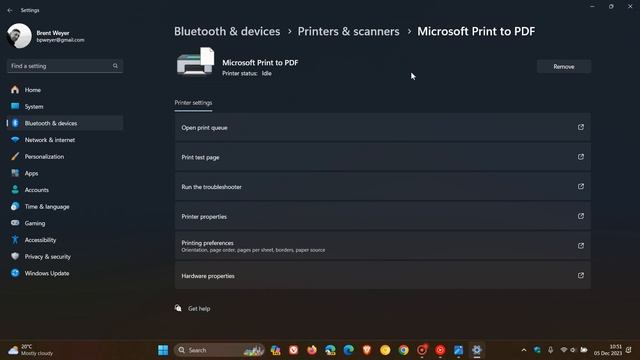
Task: Go to Bluetooth & devices breadcrumb
Action: (227, 31)
